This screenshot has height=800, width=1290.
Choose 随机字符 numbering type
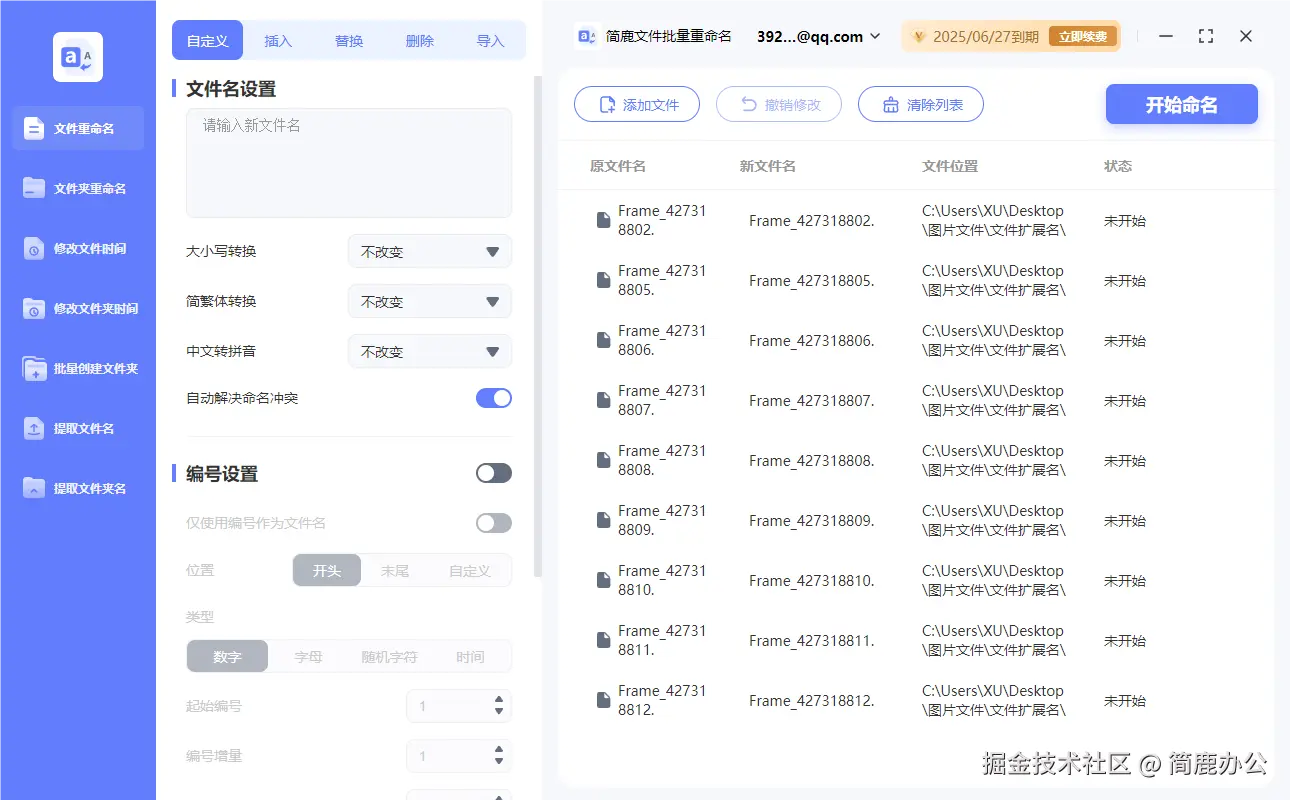click(x=389, y=657)
